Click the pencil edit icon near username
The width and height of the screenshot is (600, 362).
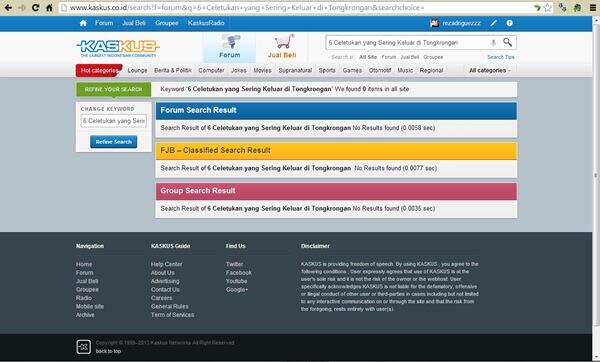pyautogui.click(x=494, y=23)
